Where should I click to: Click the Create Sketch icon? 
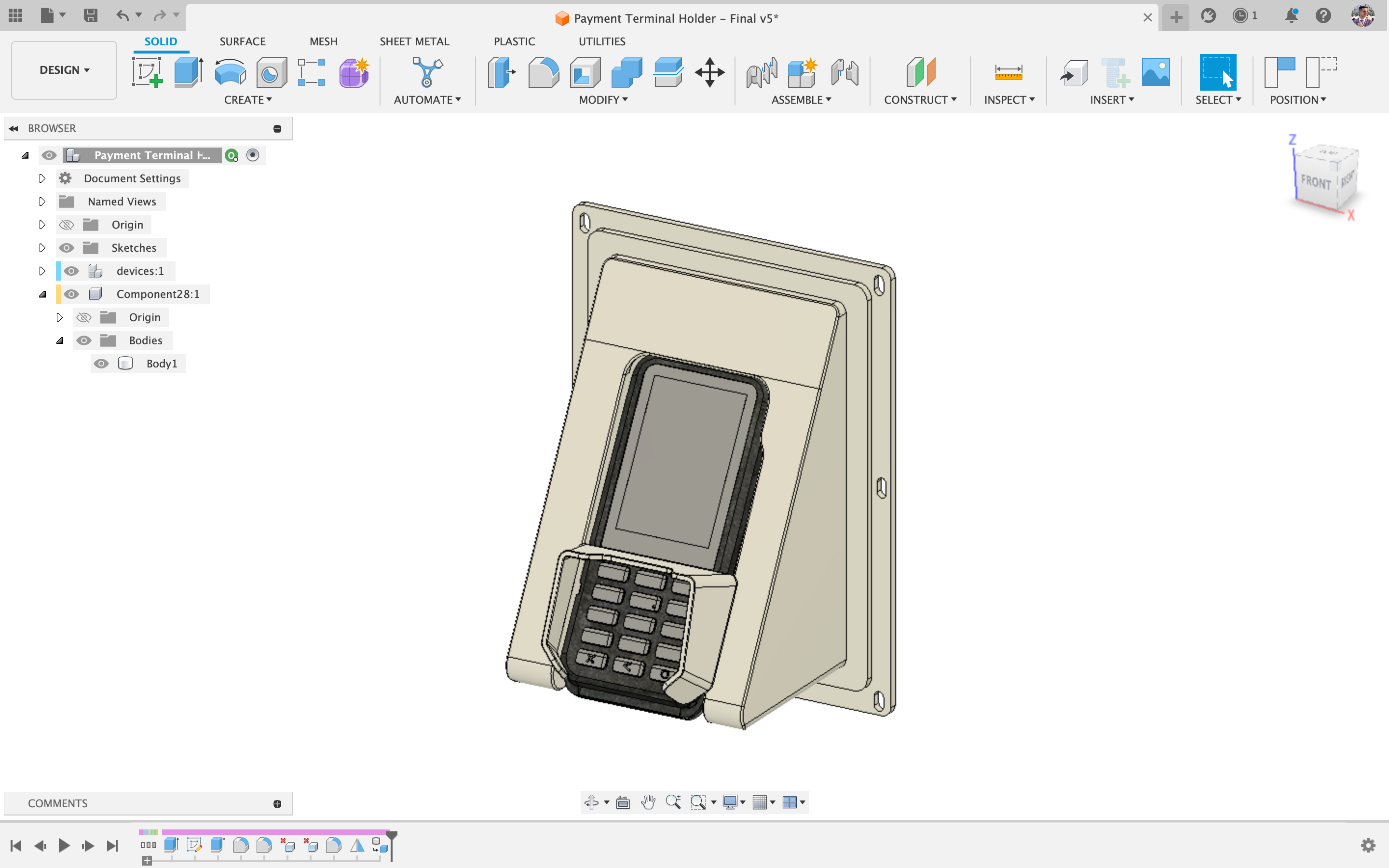147,72
